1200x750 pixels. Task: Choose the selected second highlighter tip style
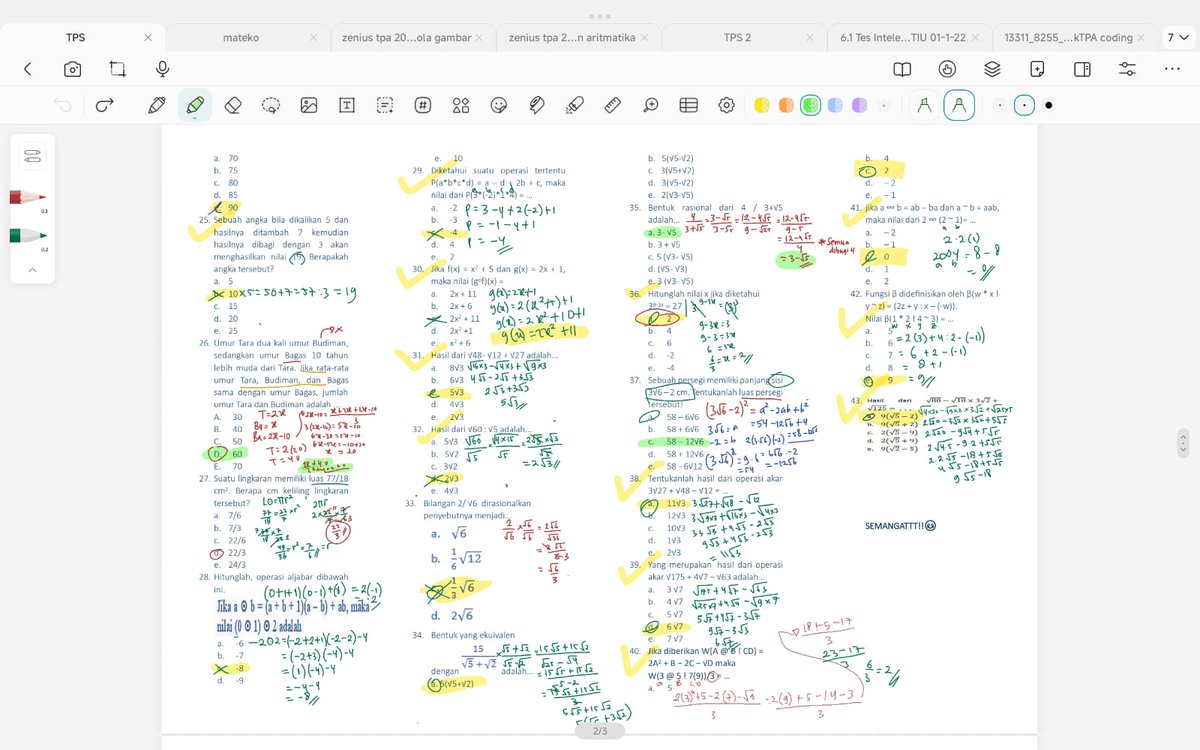tap(959, 105)
